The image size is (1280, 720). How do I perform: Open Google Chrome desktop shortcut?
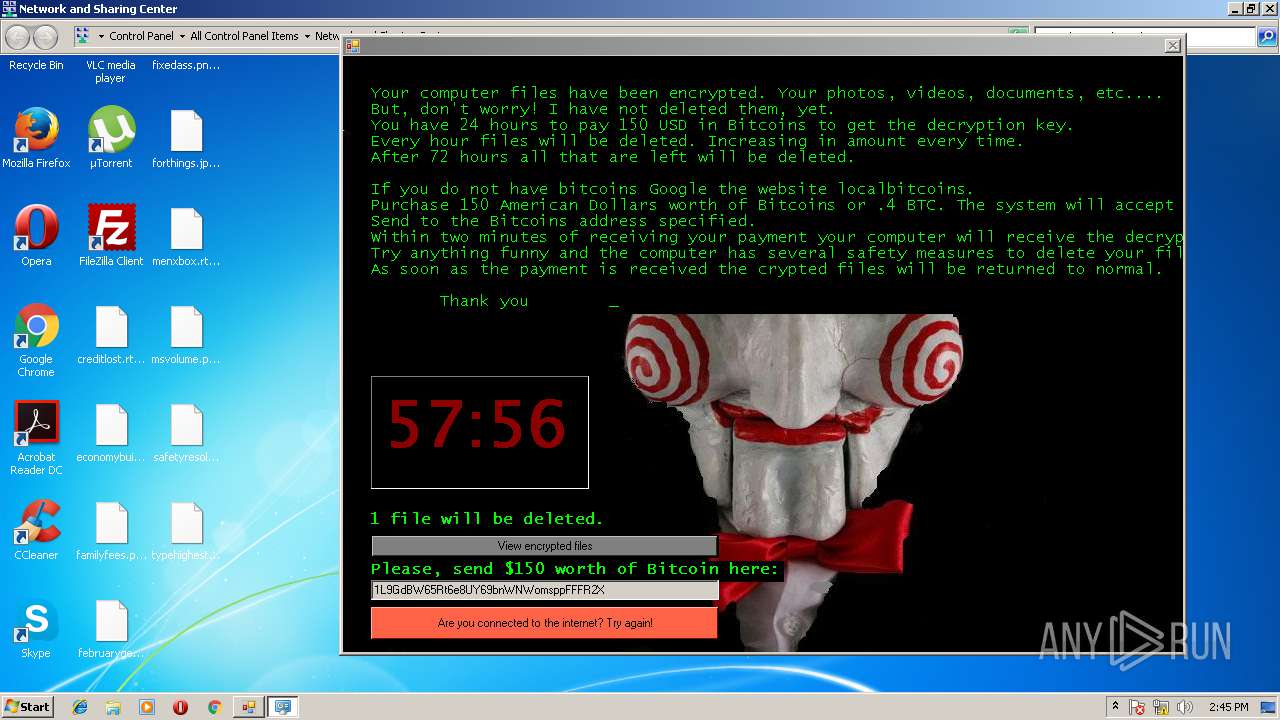[x=36, y=327]
